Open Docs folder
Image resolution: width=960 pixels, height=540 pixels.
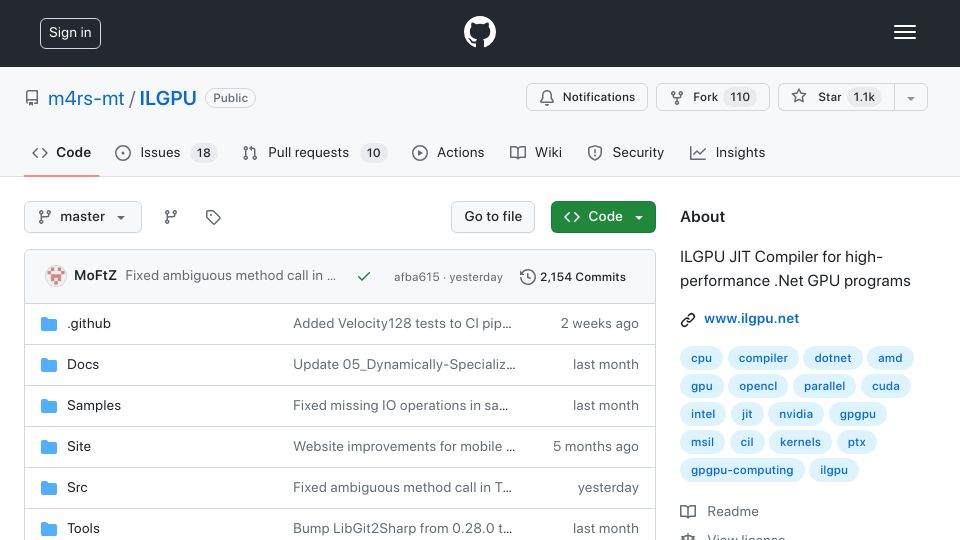83,364
